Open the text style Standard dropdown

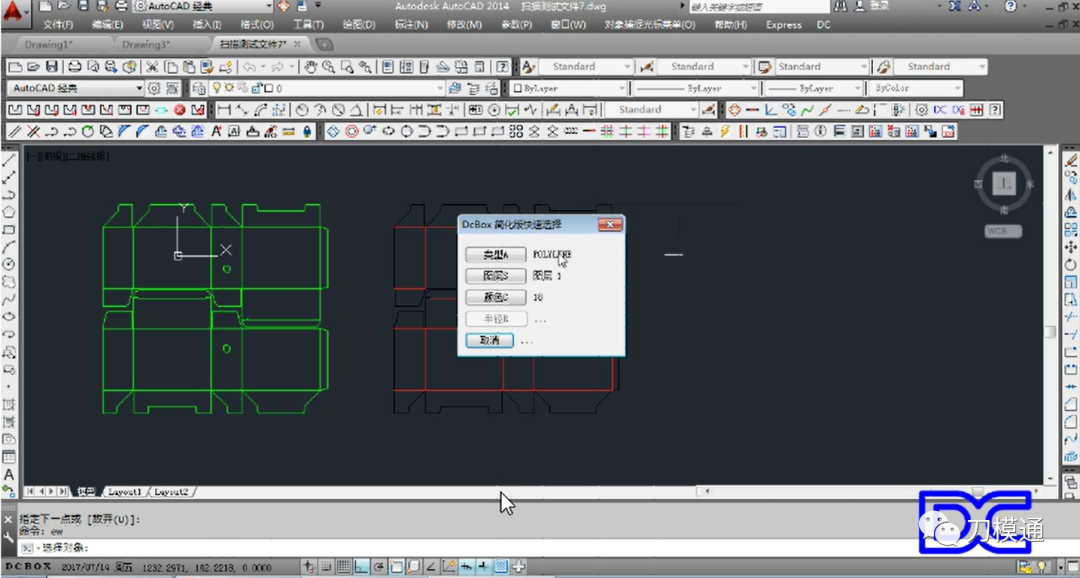point(585,67)
